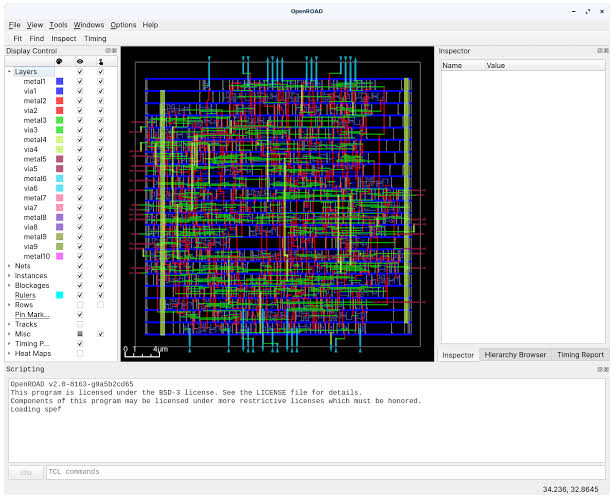This screenshot has width=614, height=499.
Task: Open the Tools menu
Action: 58,25
